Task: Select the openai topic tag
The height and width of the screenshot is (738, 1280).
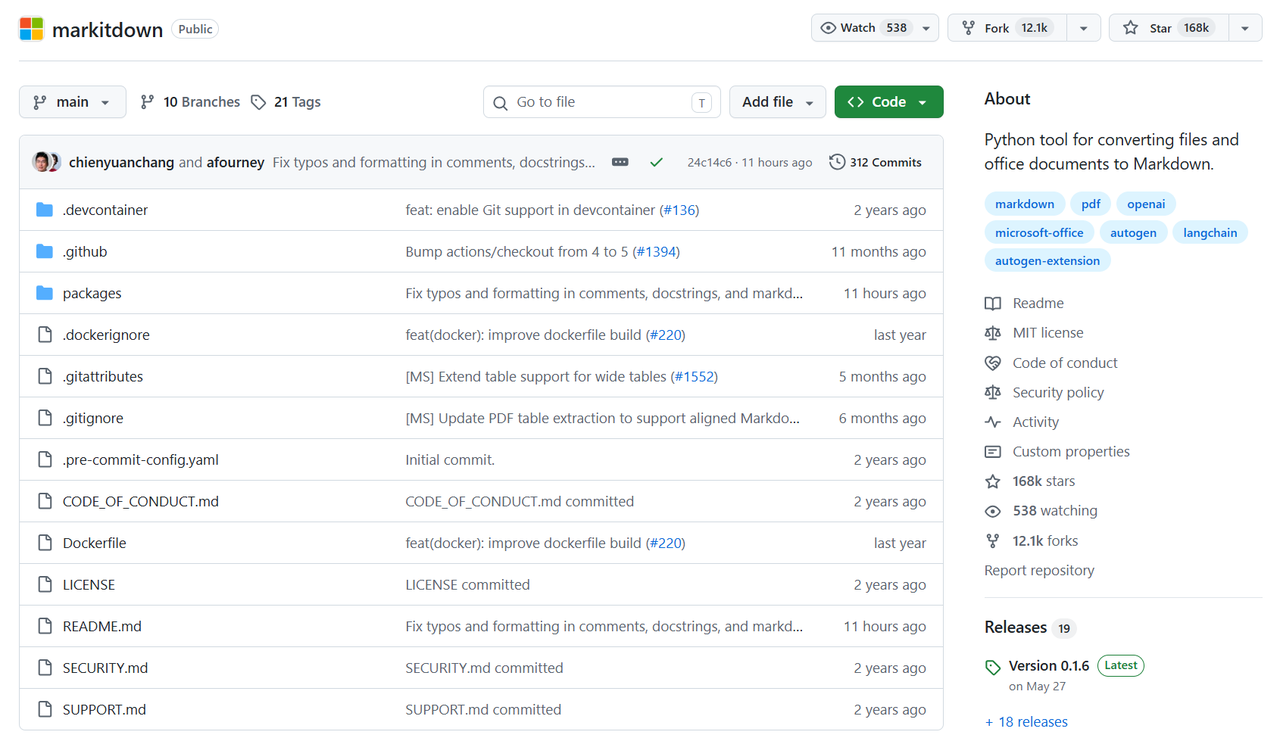Action: [x=1146, y=204]
